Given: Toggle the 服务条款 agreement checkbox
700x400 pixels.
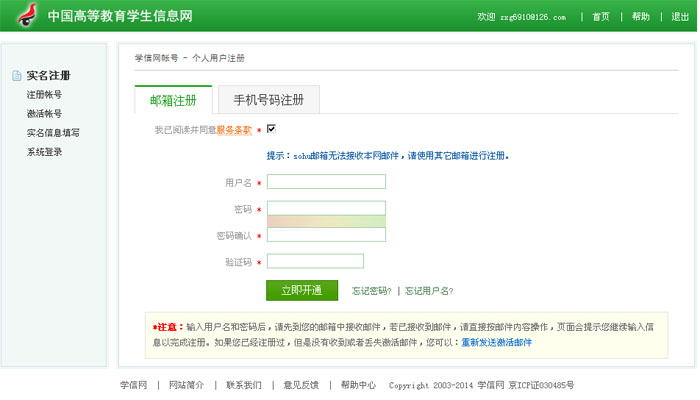Looking at the screenshot, I should [271, 129].
